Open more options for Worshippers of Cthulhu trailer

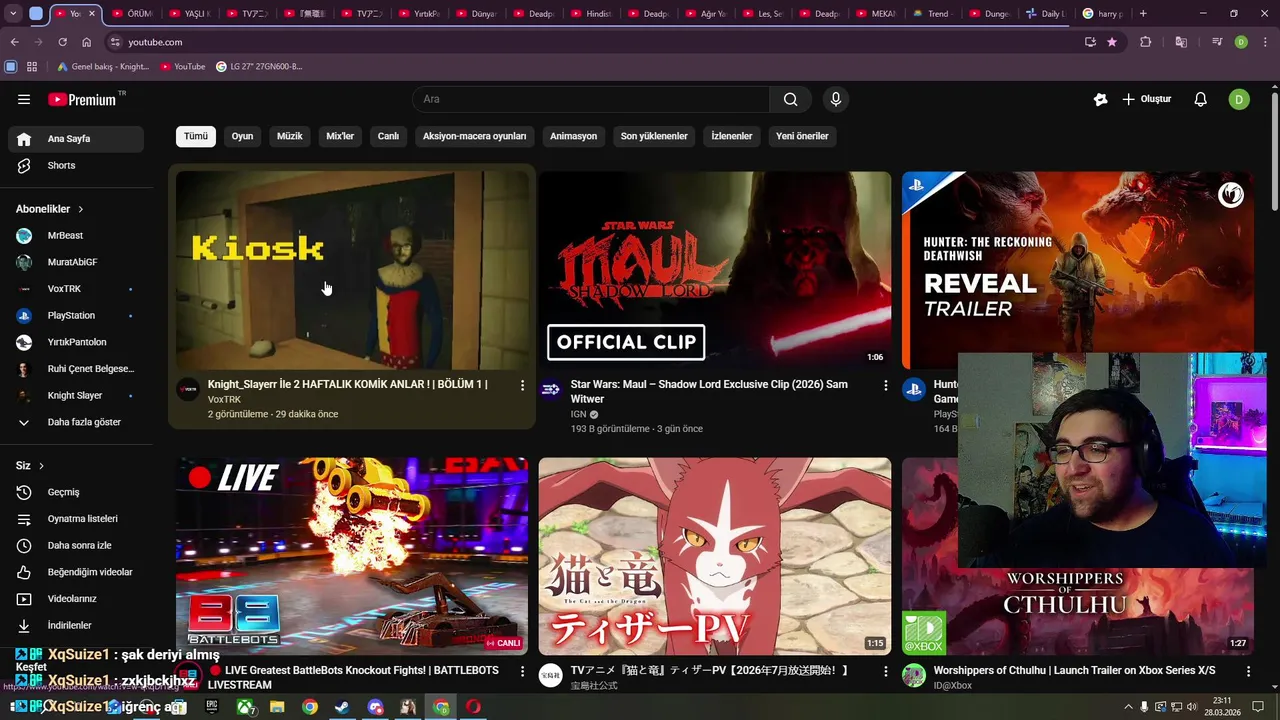click(1248, 671)
